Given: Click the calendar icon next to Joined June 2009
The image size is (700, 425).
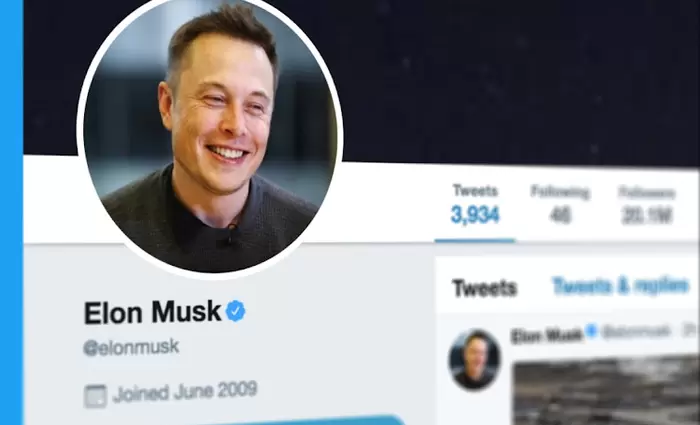Looking at the screenshot, I should point(95,396).
